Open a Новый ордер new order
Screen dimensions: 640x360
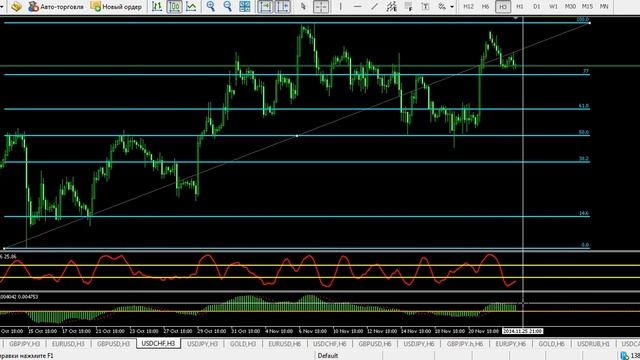(116, 7)
